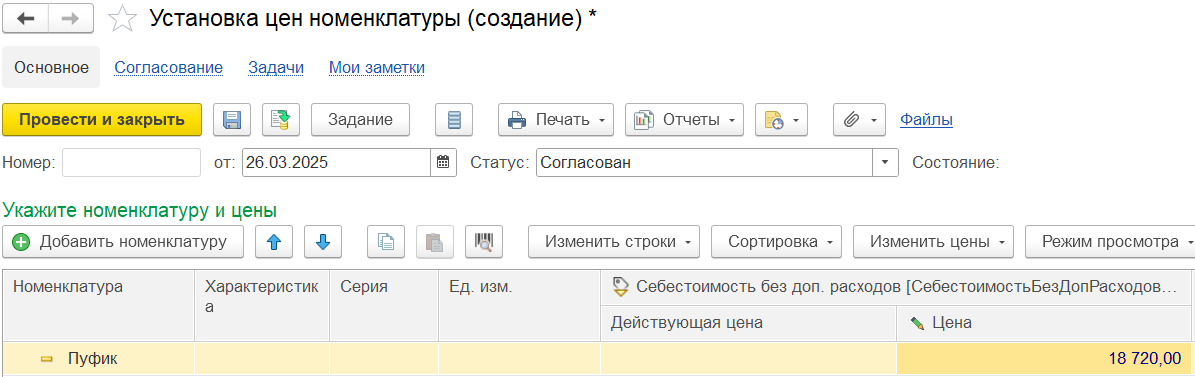Go forward with the right arrow button

(x=71, y=19)
